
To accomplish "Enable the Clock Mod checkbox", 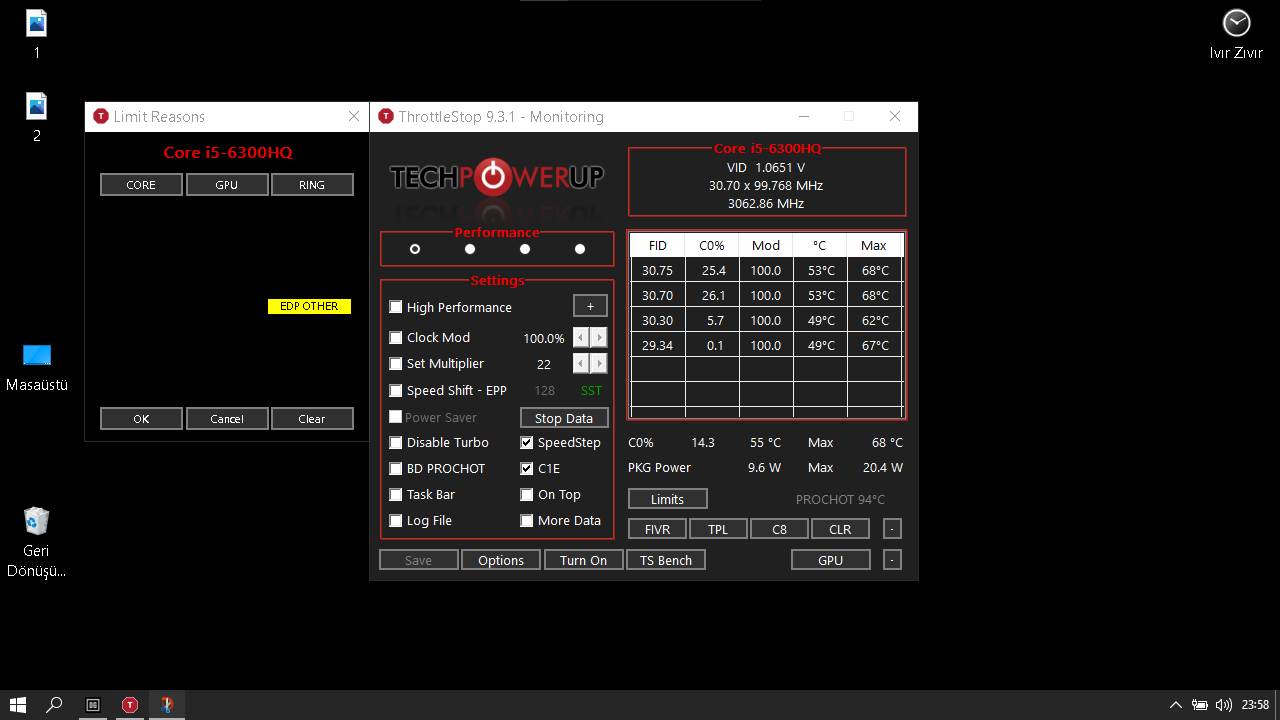I will (x=396, y=338).
